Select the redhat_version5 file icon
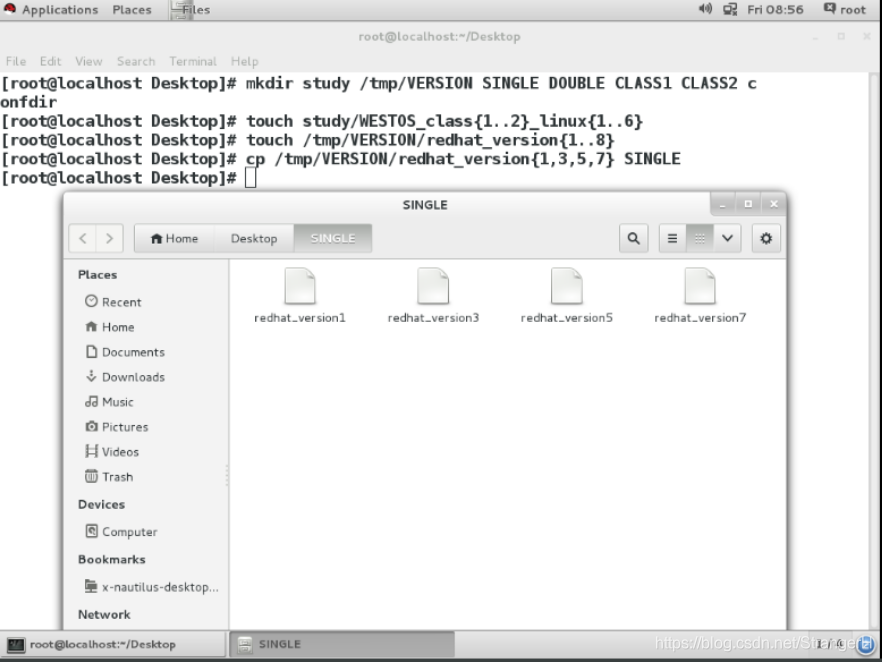Viewport: 882px width, 662px height. tap(566, 286)
